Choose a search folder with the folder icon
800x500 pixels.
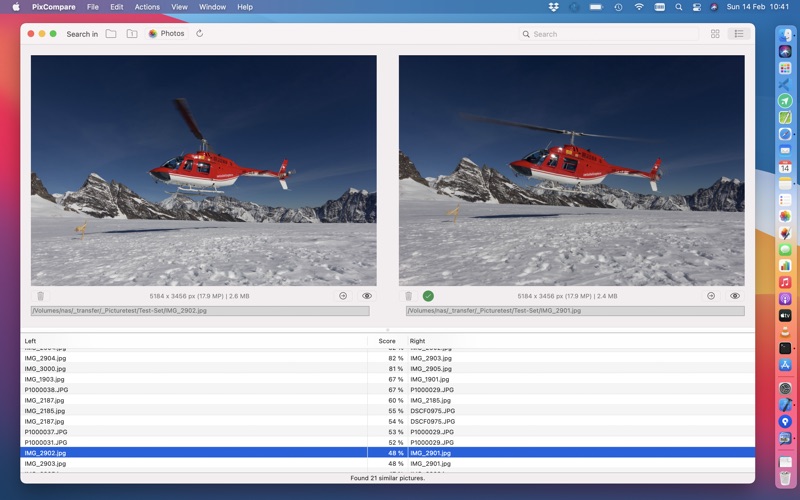coord(111,34)
